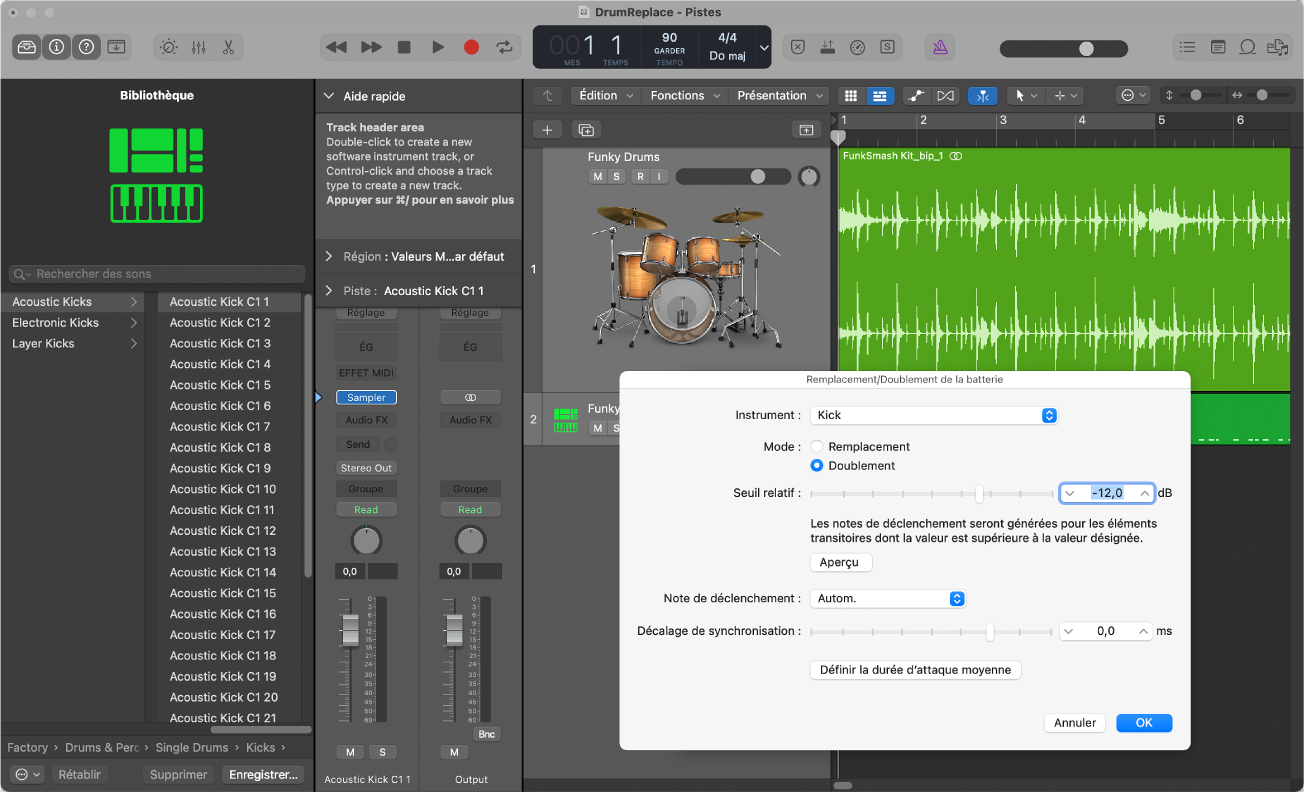Confirm the dialog with OK
This screenshot has width=1306, height=795.
point(1144,723)
